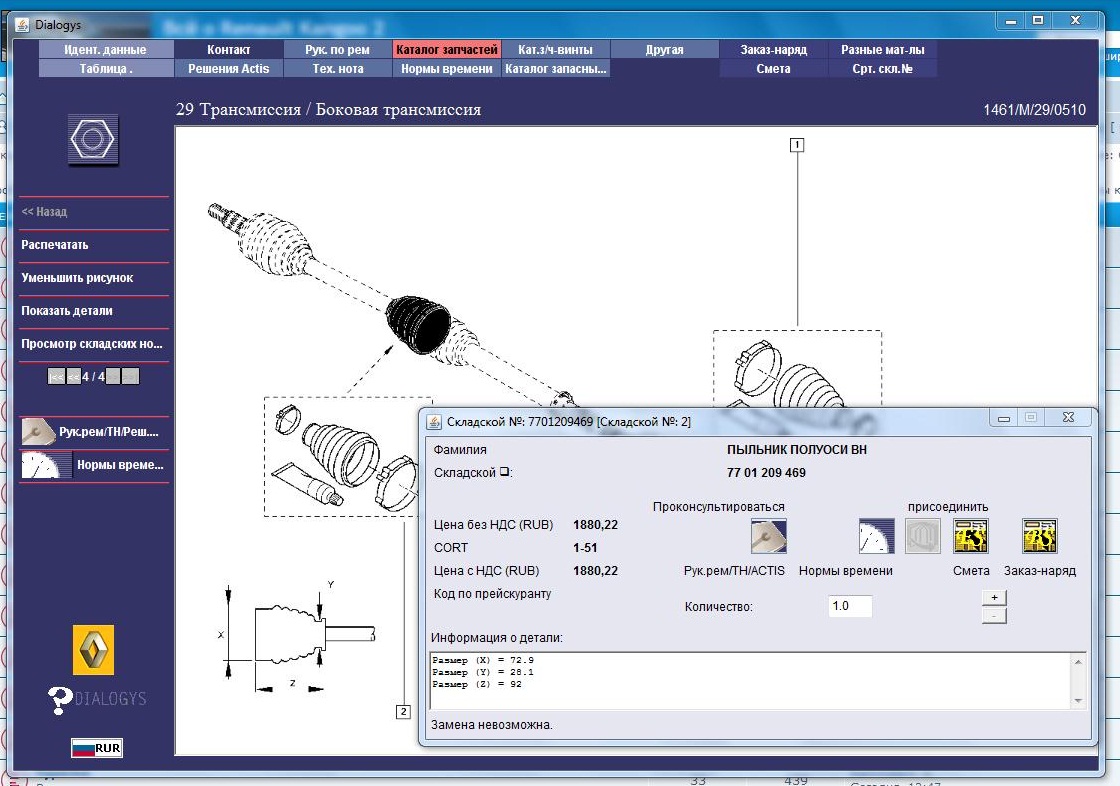Click the up arrow of the part info box scrollbar
Viewport: 1120px width, 786px height.
point(1078,662)
